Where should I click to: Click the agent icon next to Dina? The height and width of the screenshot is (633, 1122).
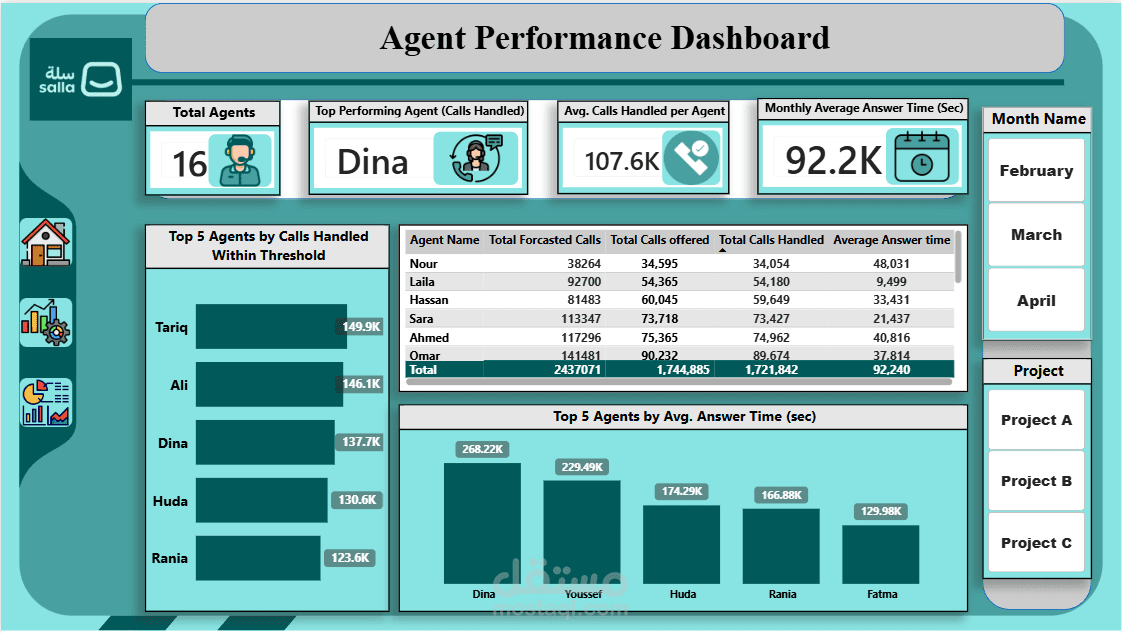pyautogui.click(x=475, y=160)
